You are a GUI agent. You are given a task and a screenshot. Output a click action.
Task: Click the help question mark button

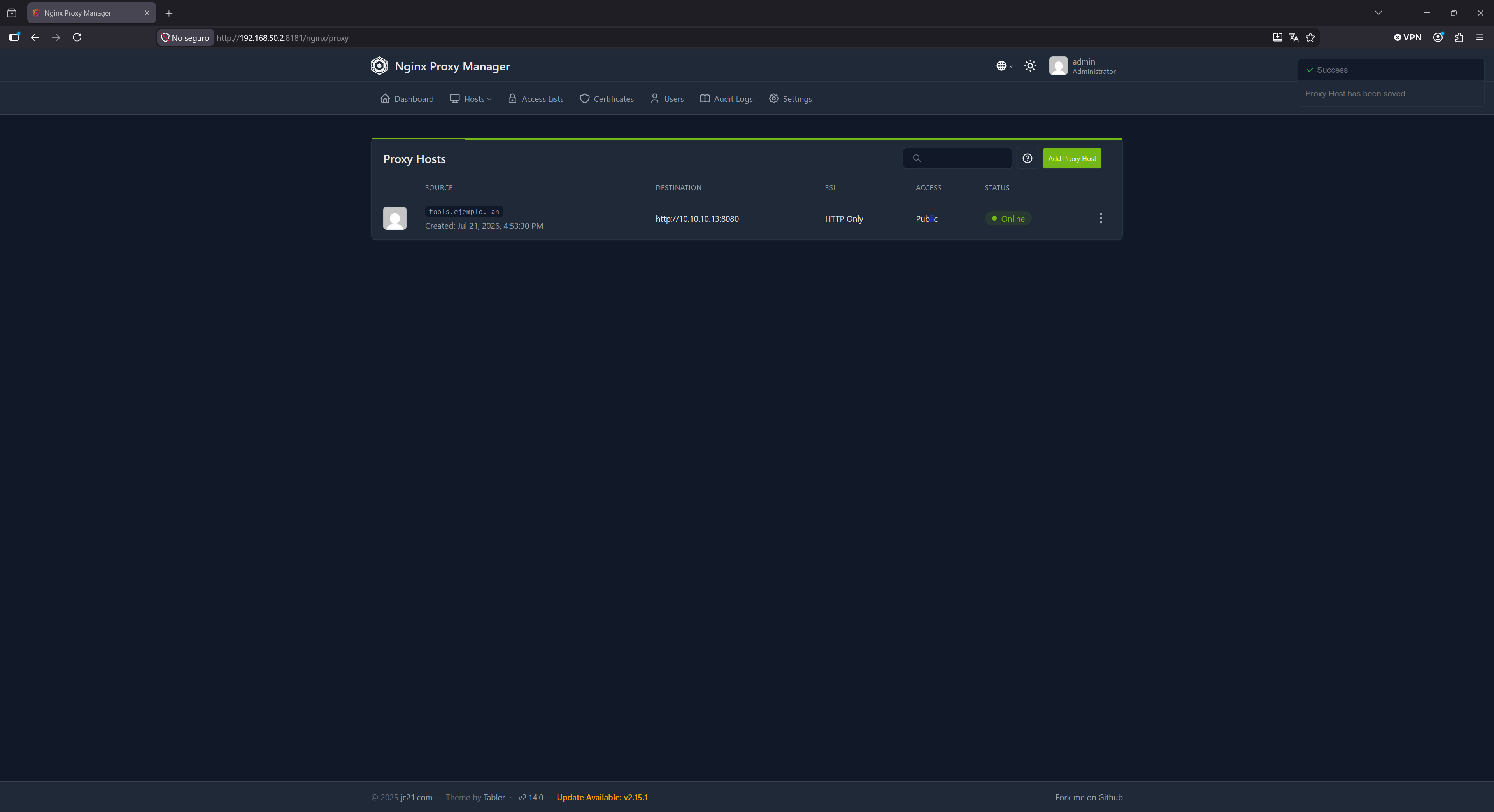click(x=1027, y=158)
